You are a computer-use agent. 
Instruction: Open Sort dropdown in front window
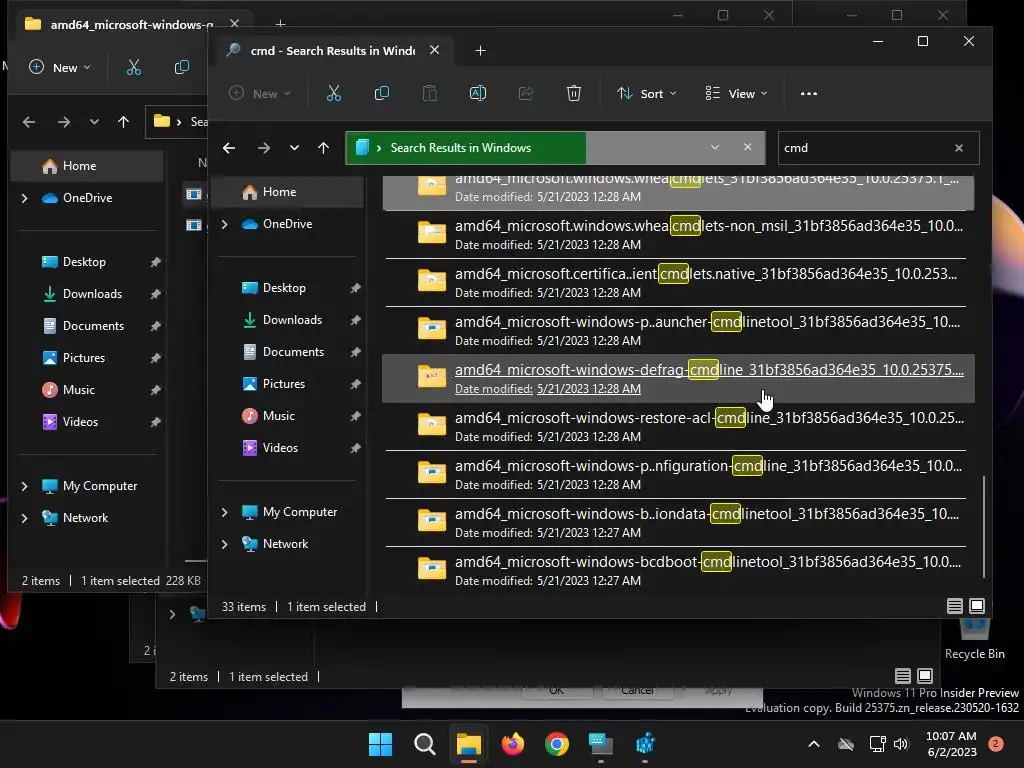[647, 93]
